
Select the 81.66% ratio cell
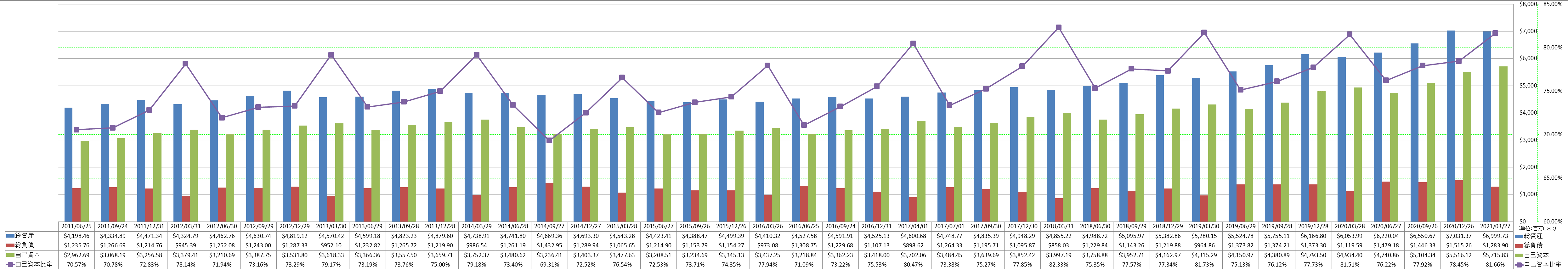pos(1496,265)
